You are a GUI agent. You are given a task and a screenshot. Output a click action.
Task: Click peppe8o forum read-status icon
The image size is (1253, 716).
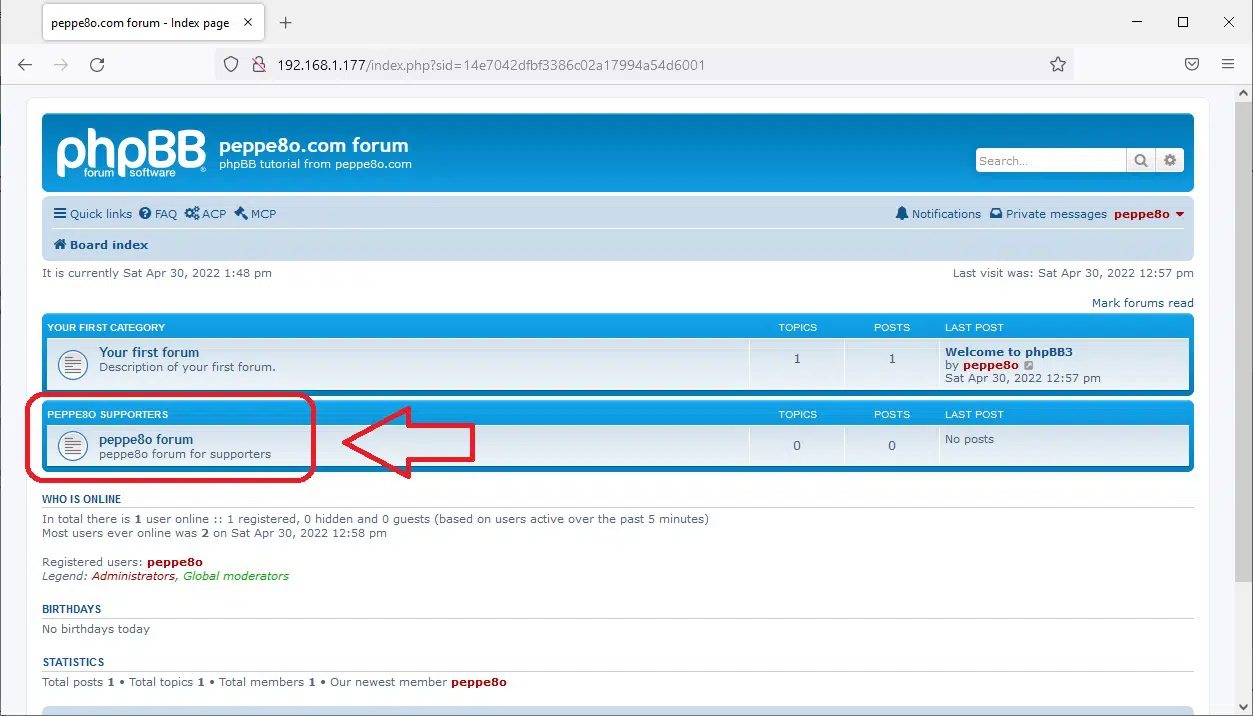tap(72, 446)
